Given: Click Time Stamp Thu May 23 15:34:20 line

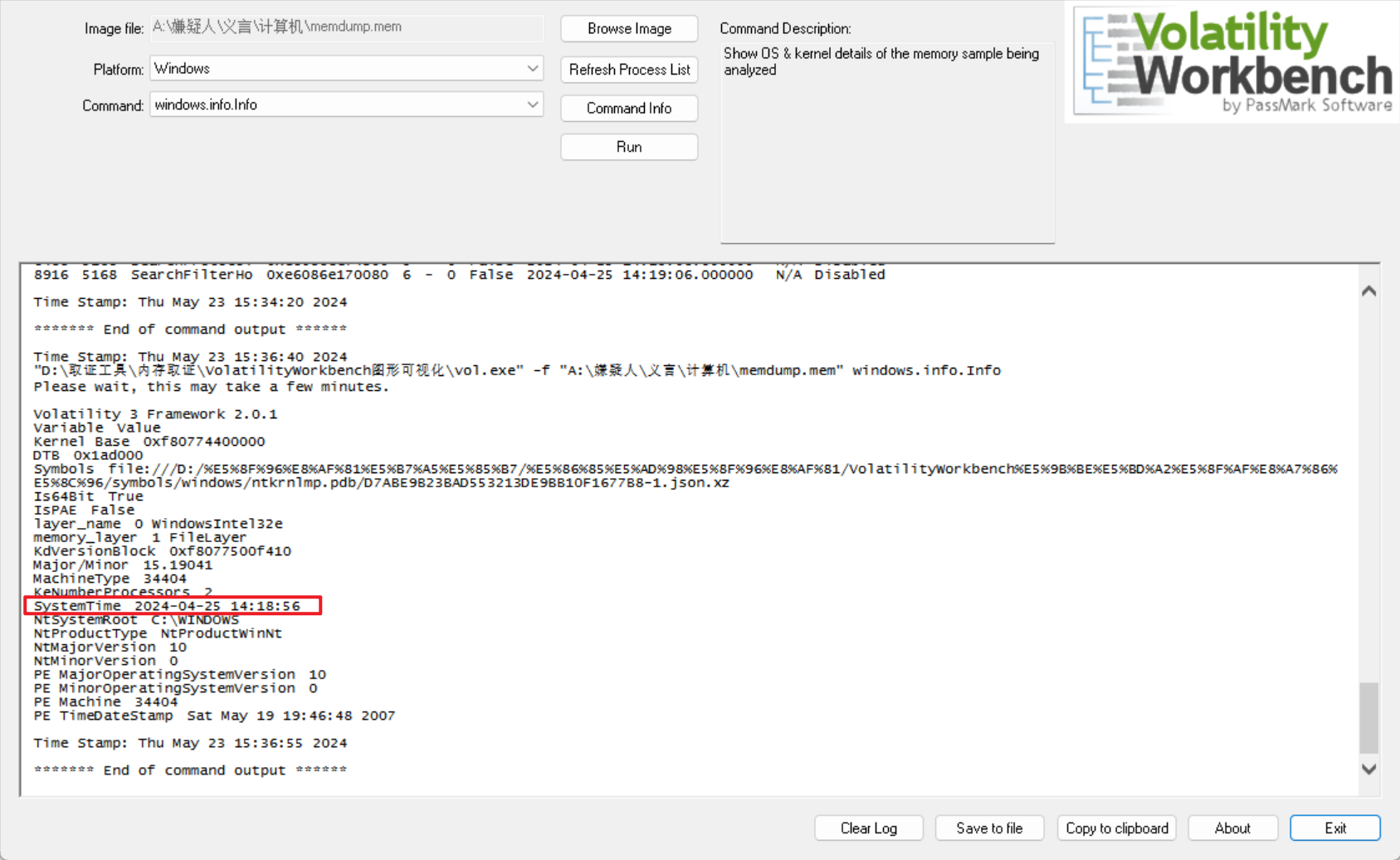Looking at the screenshot, I should 190,302.
